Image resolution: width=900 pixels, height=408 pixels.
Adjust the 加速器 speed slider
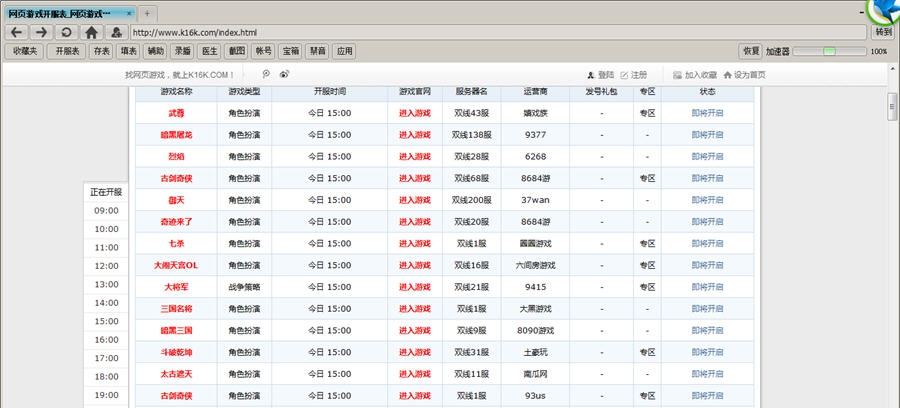point(829,51)
